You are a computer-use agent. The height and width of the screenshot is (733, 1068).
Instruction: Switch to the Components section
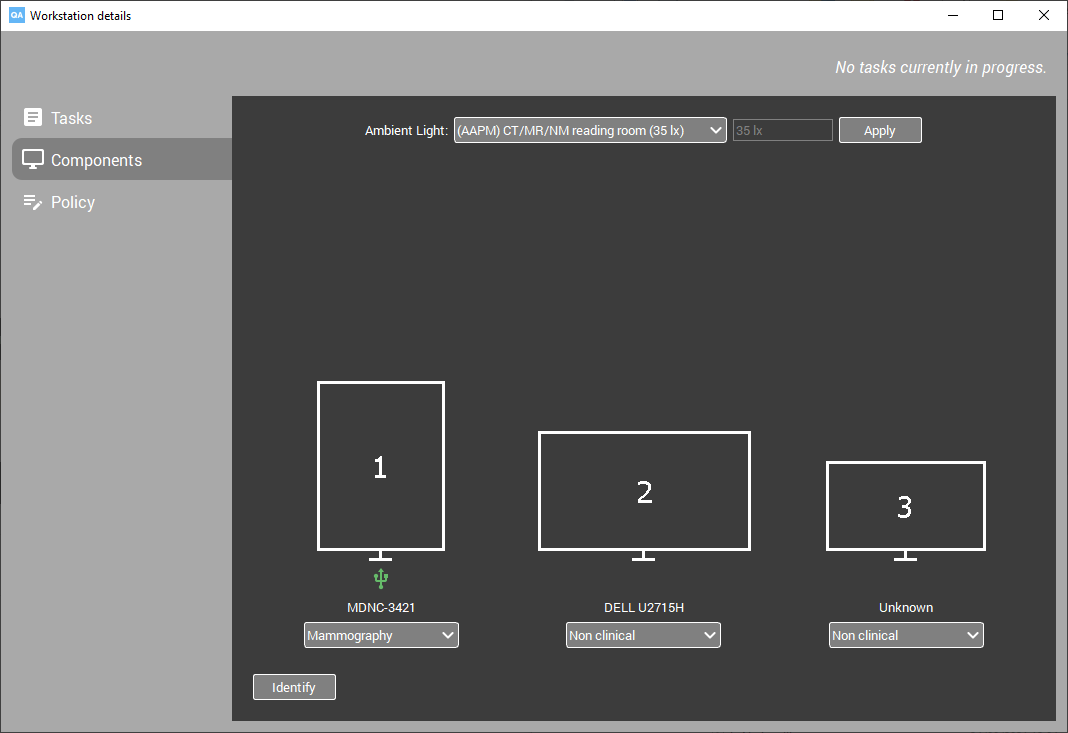123,159
